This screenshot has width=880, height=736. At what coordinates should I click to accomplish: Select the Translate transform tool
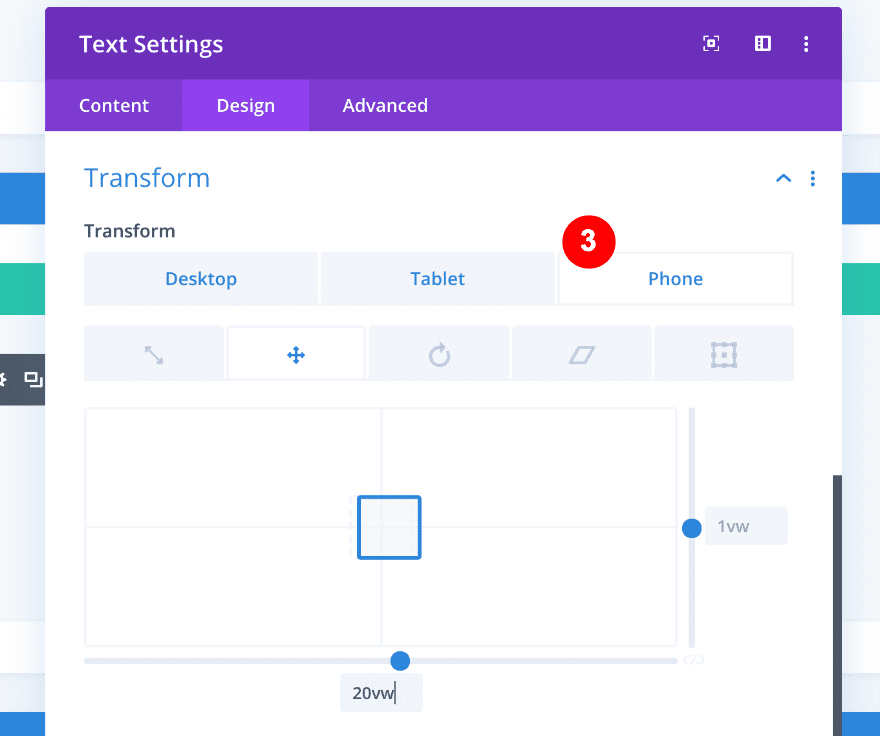[x=296, y=353]
